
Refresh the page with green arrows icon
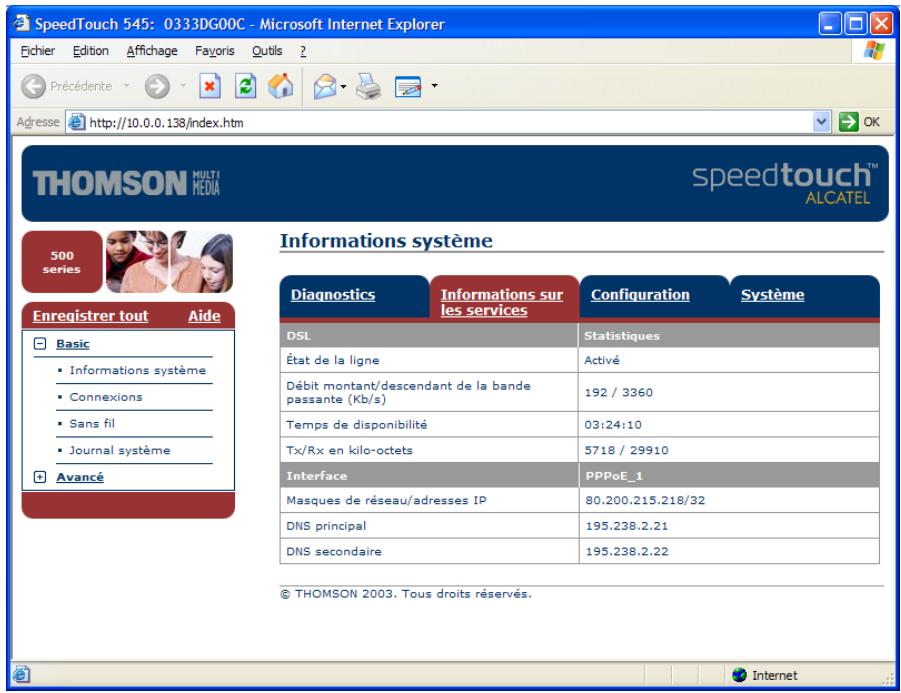pos(245,86)
